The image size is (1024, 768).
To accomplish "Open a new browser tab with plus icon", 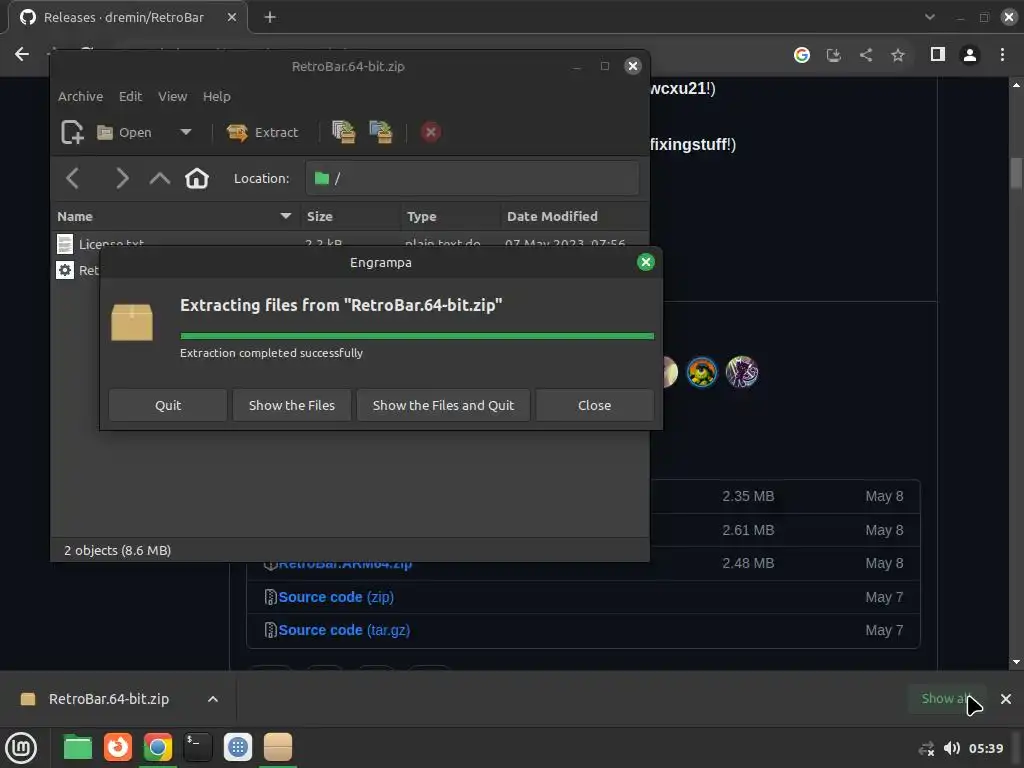I will point(270,18).
